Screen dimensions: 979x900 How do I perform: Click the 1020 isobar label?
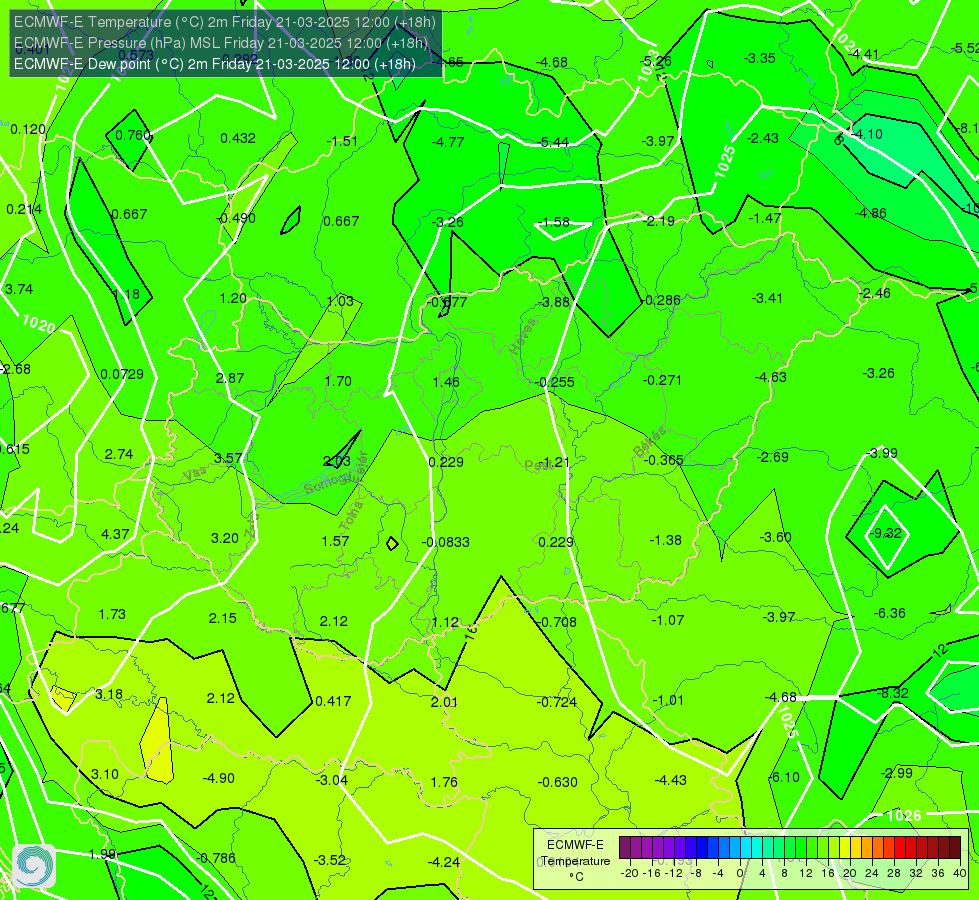click(x=39, y=324)
